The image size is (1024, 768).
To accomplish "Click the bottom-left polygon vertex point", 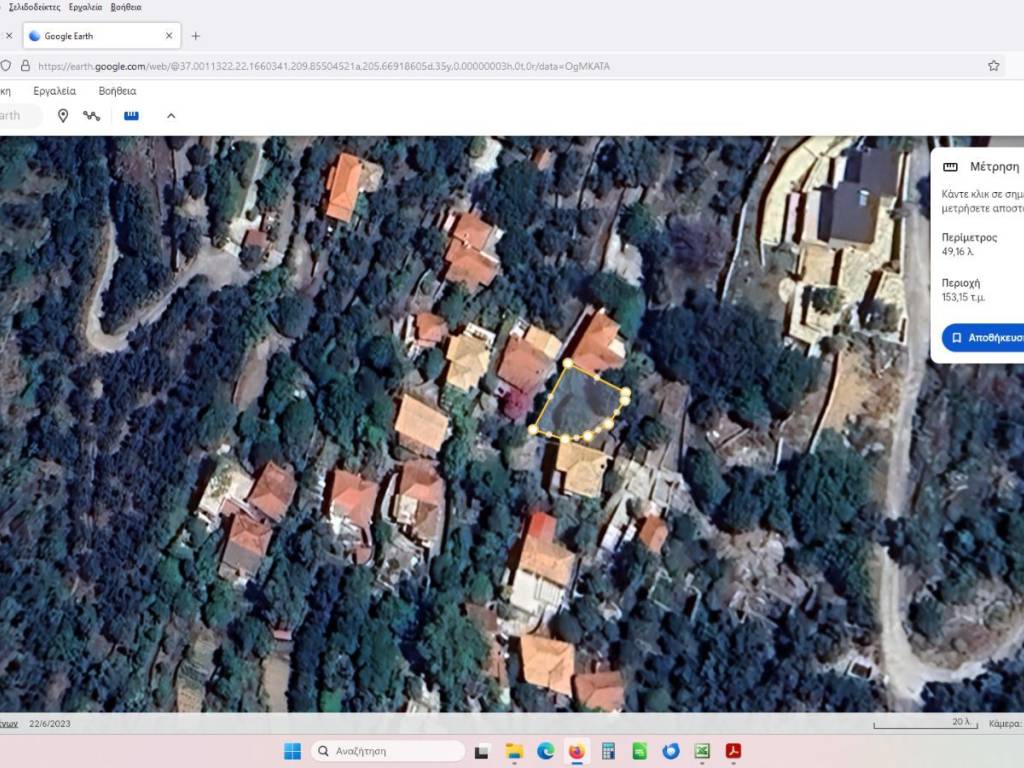I will [533, 430].
